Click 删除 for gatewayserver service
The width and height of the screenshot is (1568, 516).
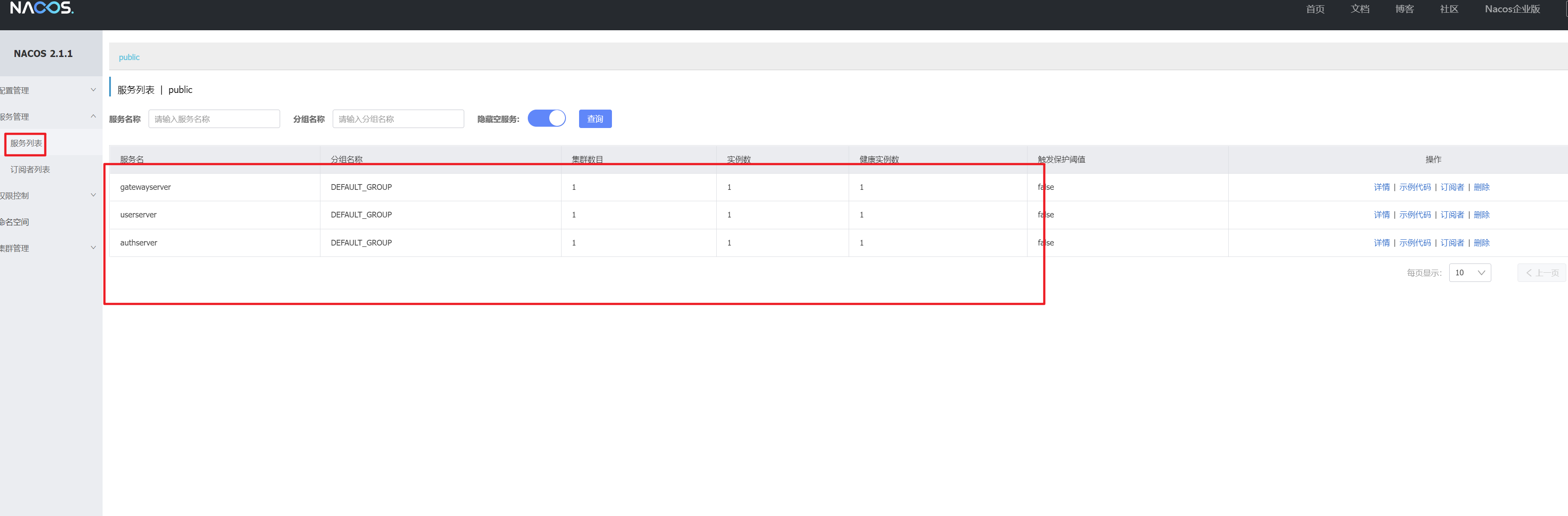(1481, 187)
